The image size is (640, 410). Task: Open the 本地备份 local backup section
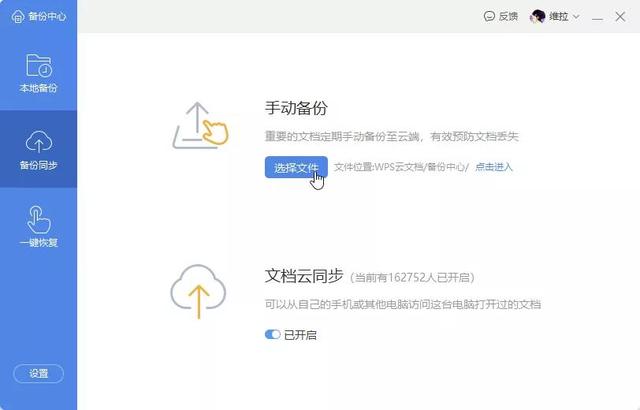(x=38, y=73)
